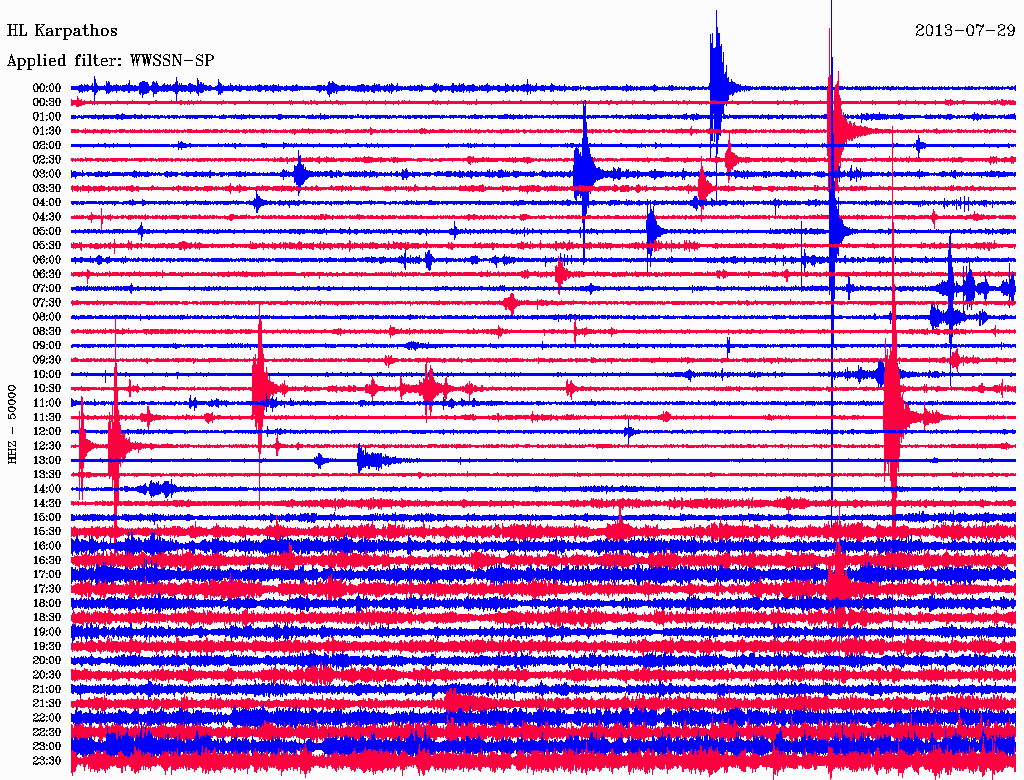Click the 02:30 time label
This screenshot has height=780, width=1024.
47,159
